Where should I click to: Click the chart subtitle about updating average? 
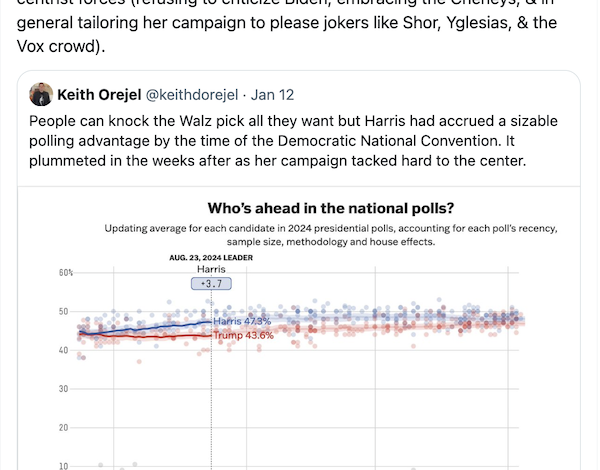(331, 235)
